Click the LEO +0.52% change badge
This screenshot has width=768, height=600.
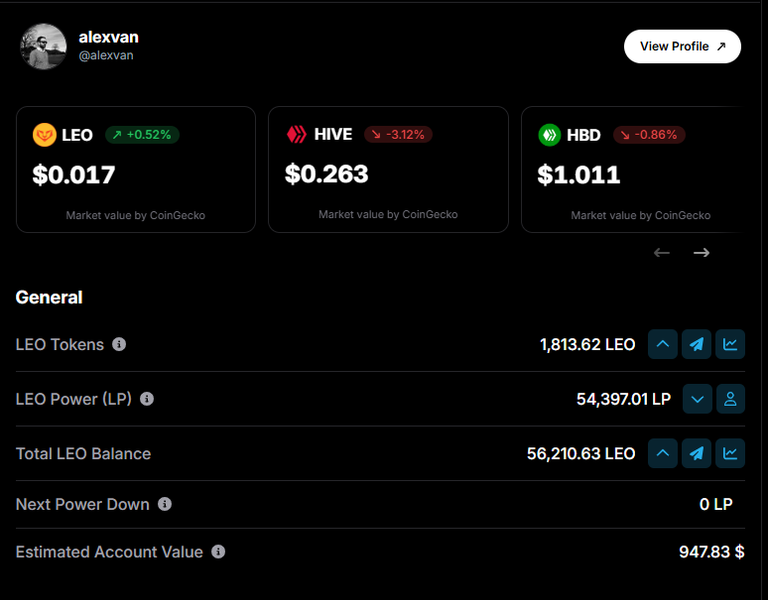(143, 135)
